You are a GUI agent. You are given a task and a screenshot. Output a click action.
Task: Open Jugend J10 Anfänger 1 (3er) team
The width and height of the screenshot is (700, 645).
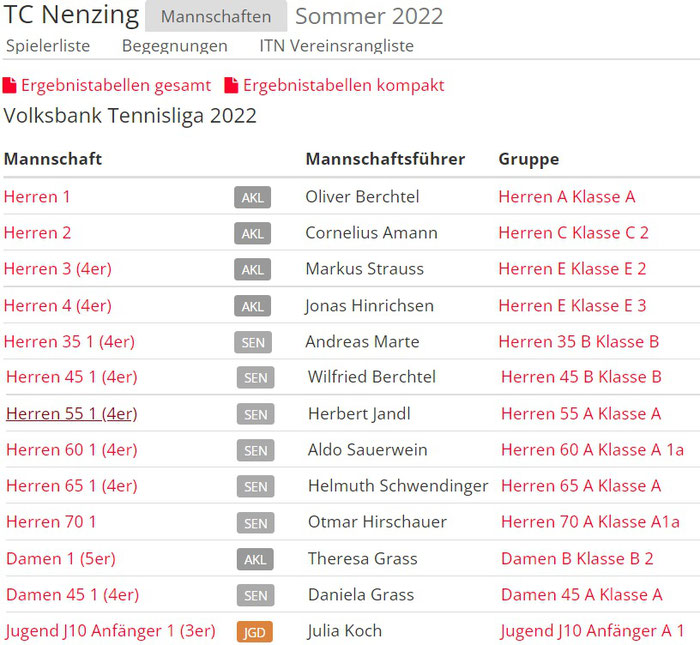(x=111, y=631)
